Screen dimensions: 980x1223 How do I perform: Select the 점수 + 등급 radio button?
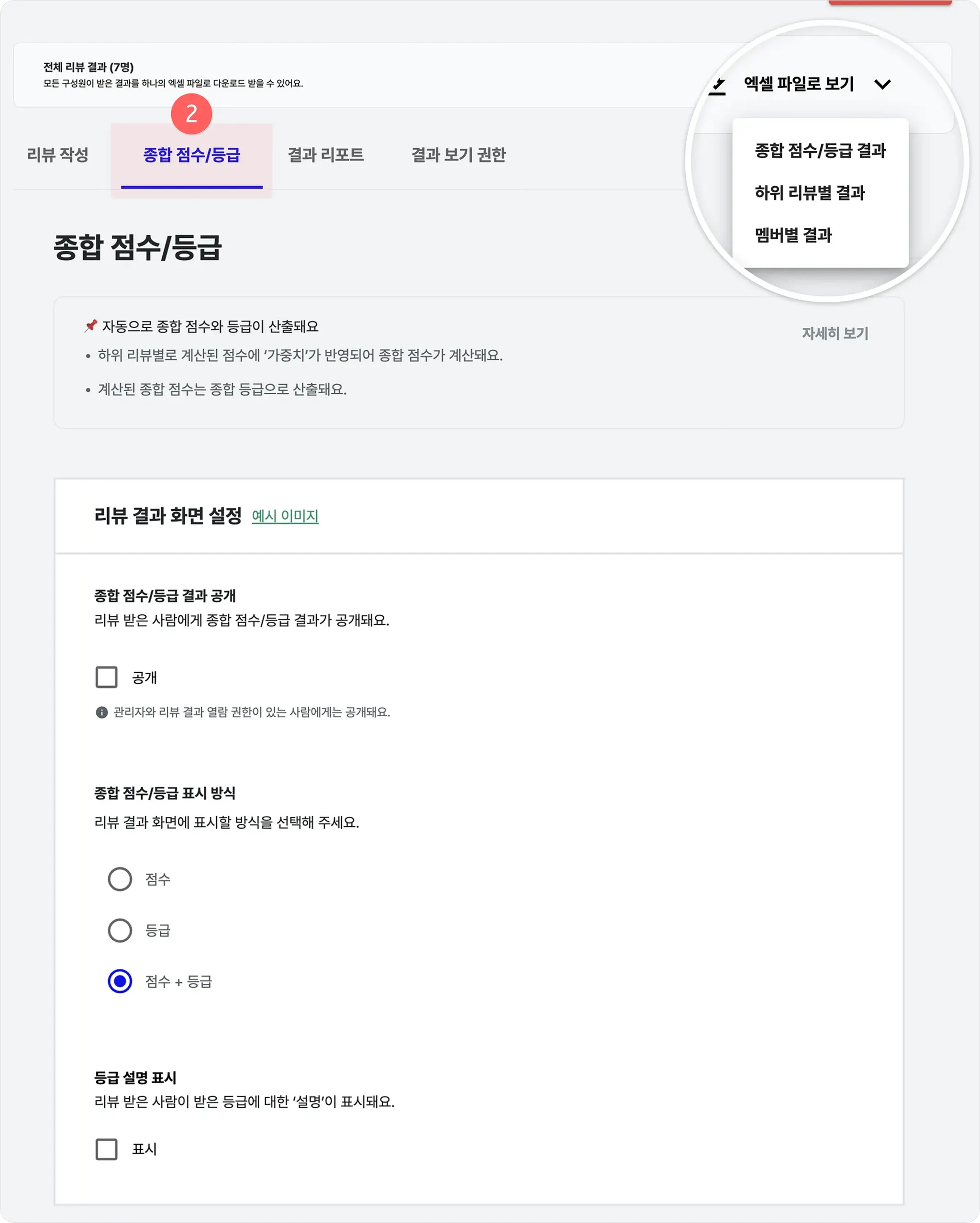pyautogui.click(x=120, y=981)
